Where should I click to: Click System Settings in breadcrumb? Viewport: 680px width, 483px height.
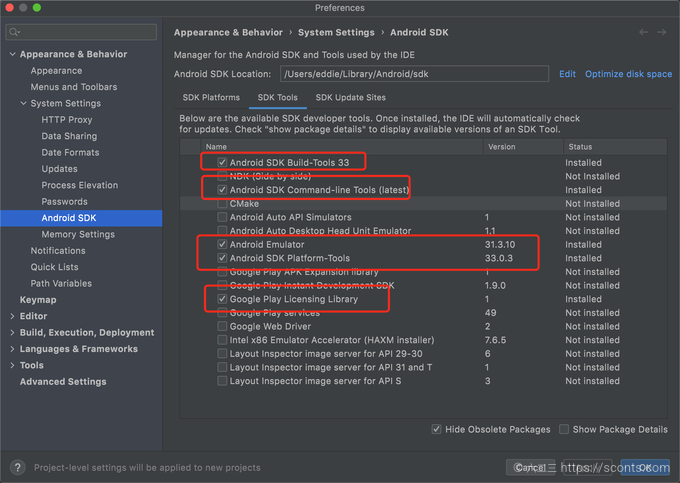coord(336,33)
